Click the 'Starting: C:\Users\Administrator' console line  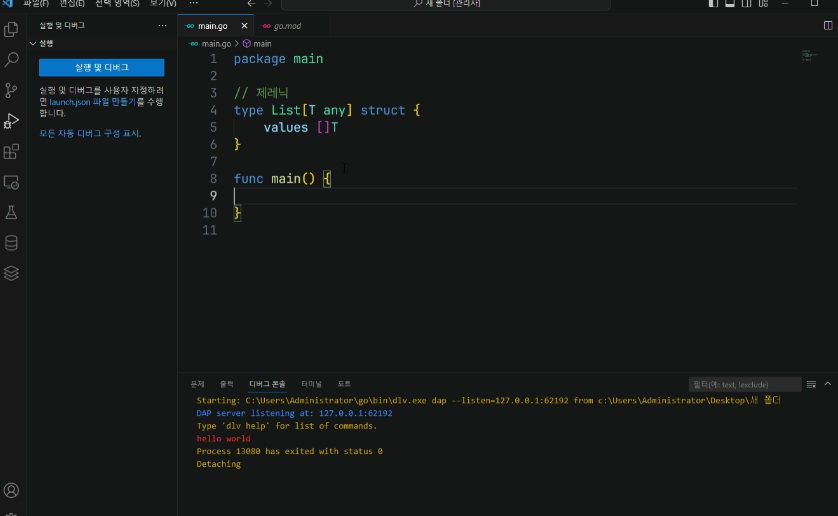tap(488, 400)
